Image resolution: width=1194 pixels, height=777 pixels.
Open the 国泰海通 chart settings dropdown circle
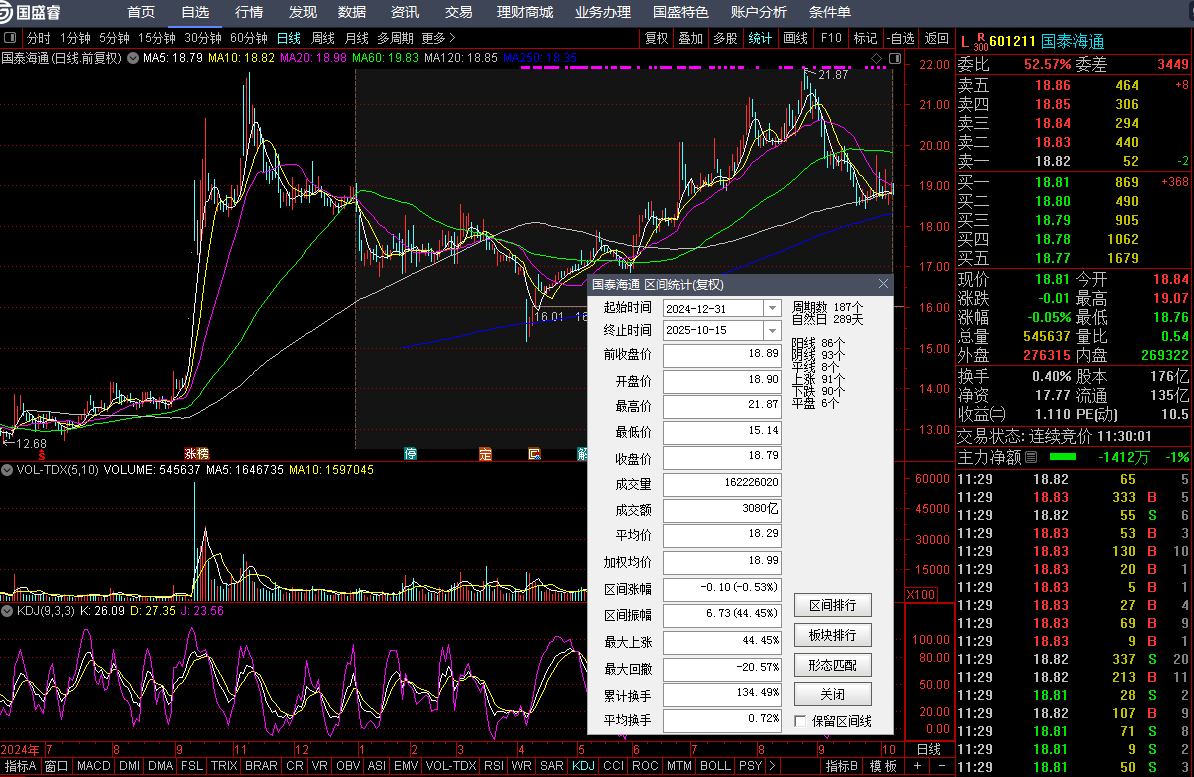(x=132, y=58)
